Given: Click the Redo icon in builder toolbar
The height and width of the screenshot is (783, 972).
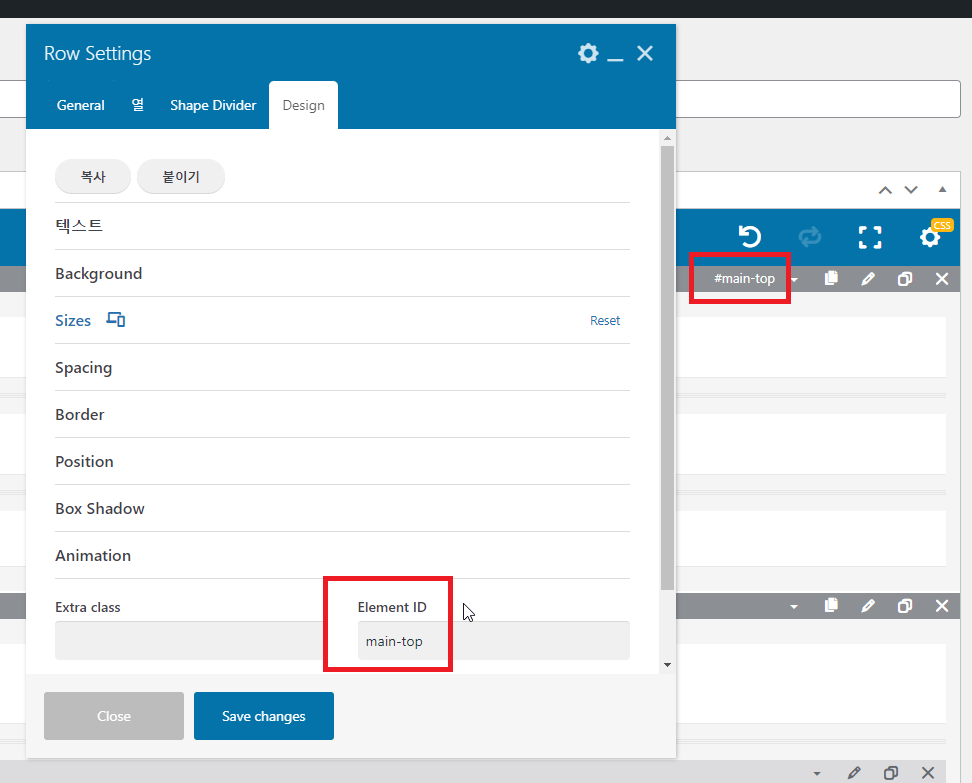Looking at the screenshot, I should pyautogui.click(x=810, y=237).
